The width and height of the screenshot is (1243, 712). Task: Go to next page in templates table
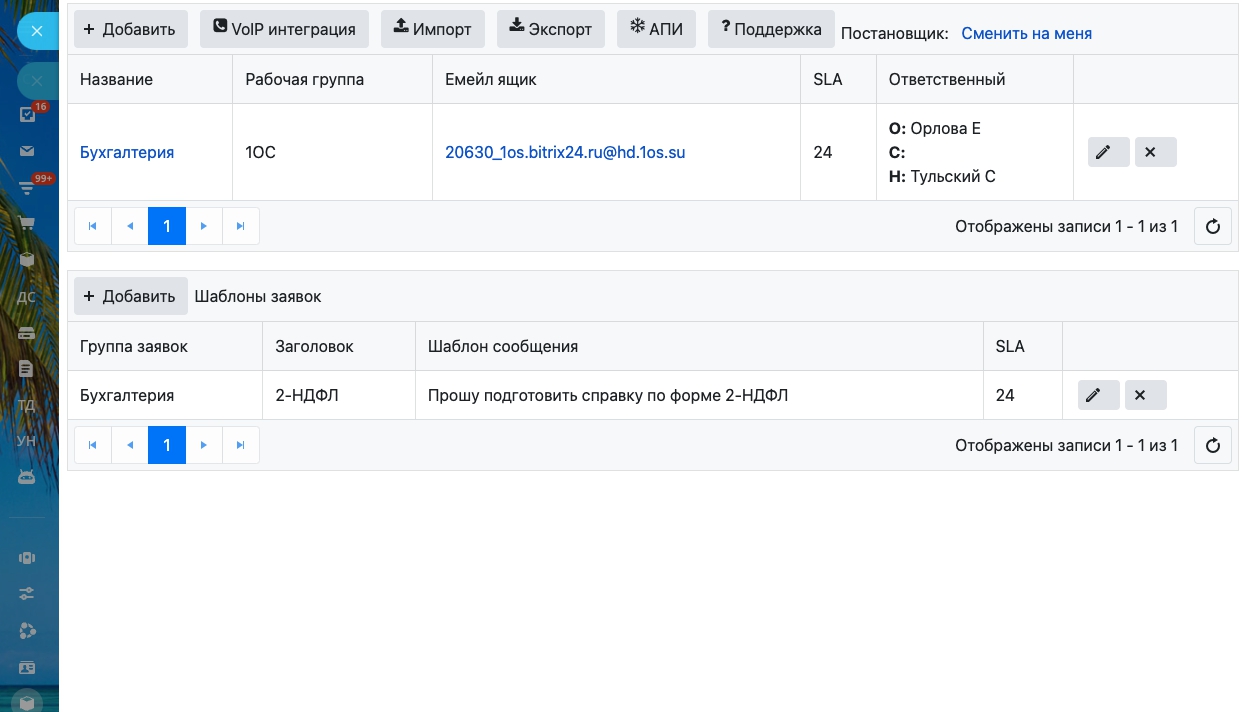pyautogui.click(x=204, y=445)
